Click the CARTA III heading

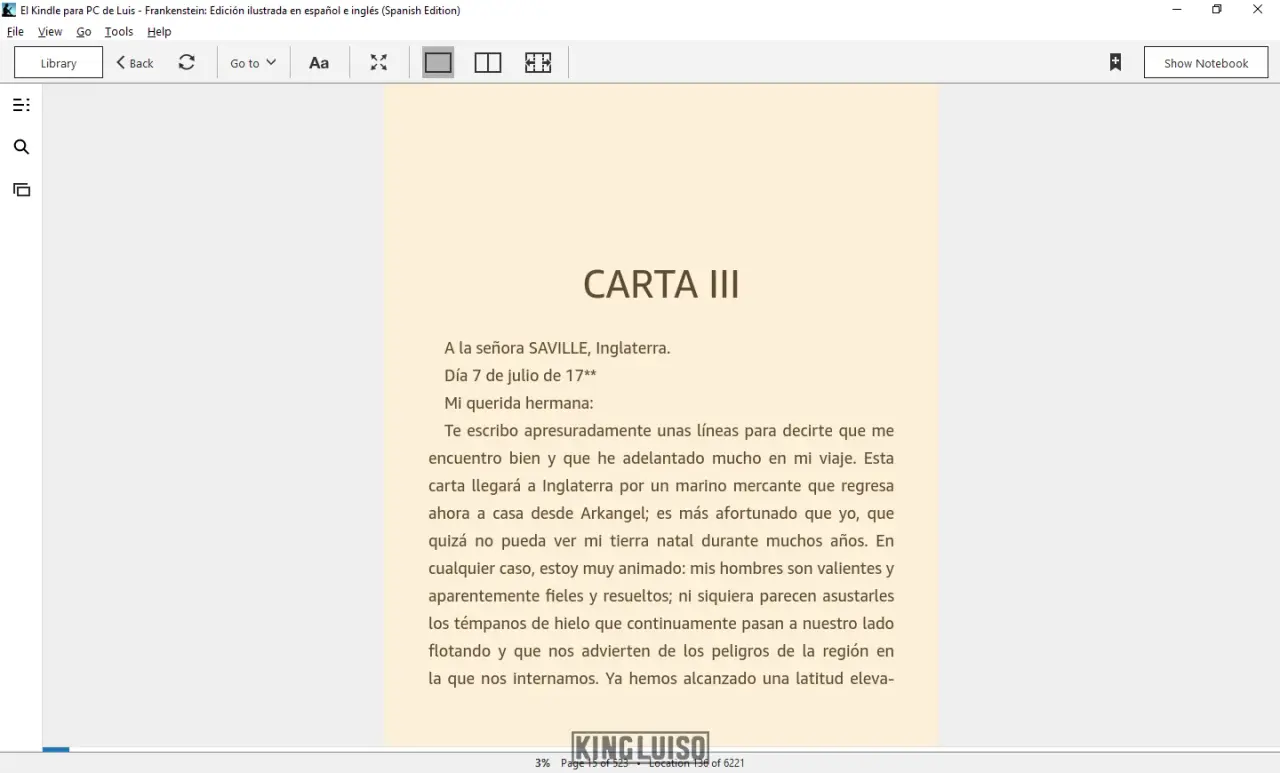click(x=661, y=284)
